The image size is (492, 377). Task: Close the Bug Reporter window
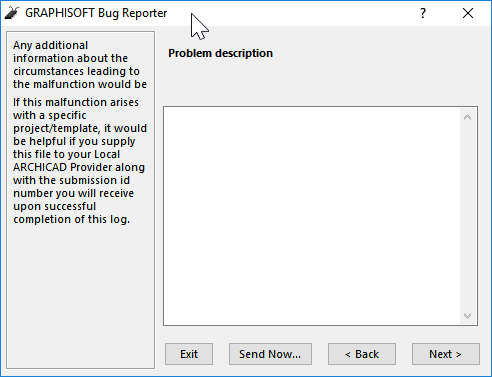[468, 13]
